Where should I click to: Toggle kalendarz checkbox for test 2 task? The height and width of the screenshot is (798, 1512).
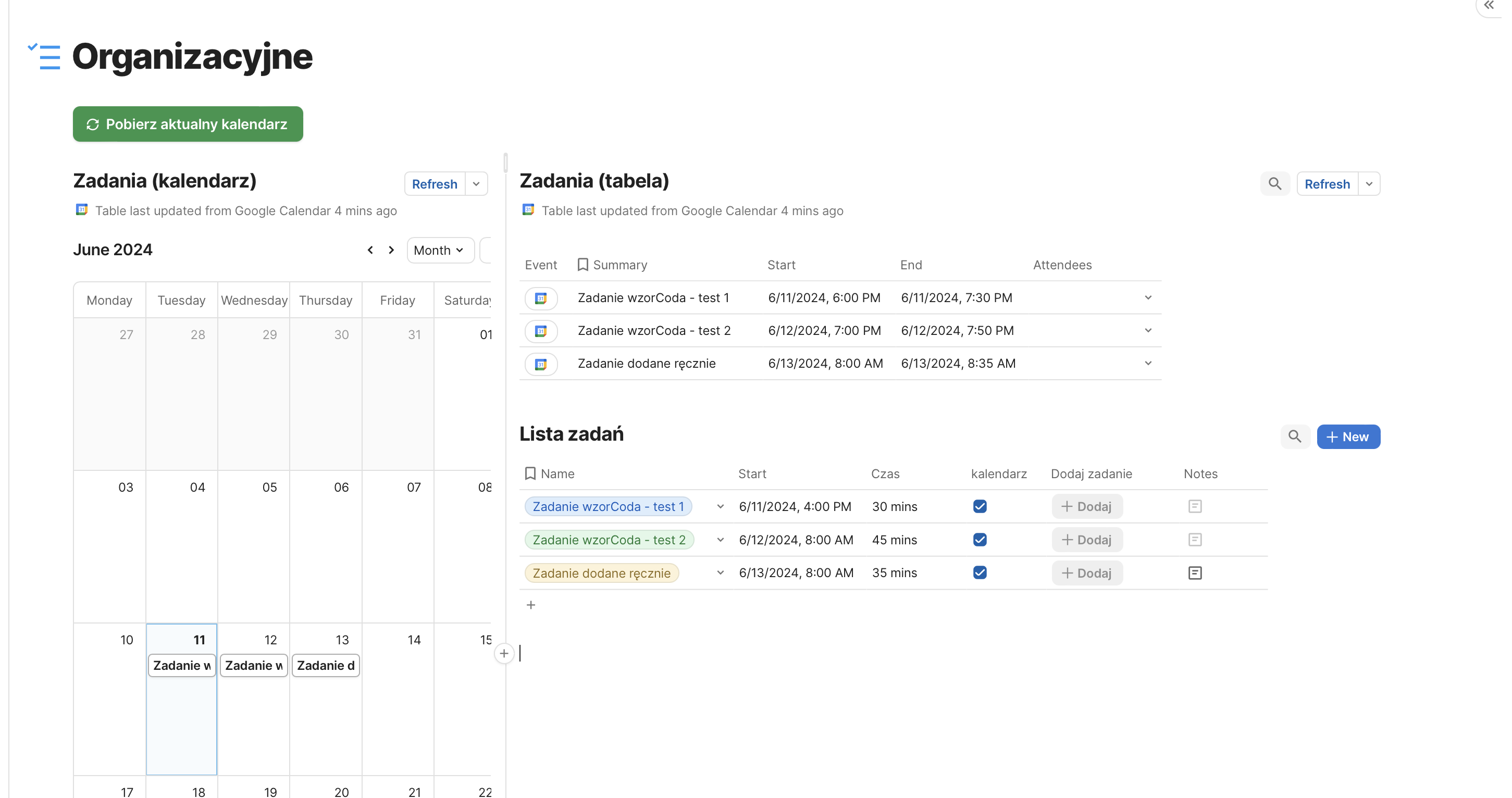tap(980, 540)
